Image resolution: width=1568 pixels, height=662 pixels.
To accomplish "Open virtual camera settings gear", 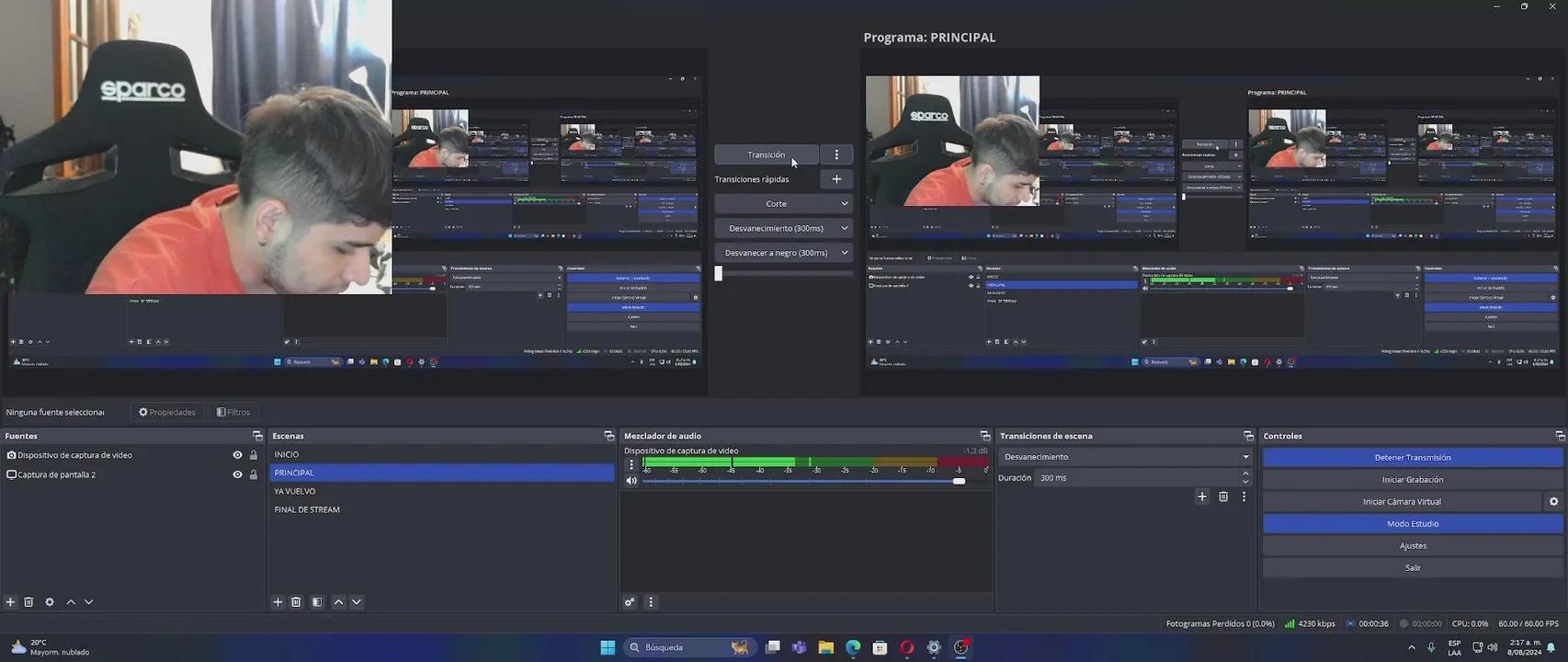I will coord(1554,502).
